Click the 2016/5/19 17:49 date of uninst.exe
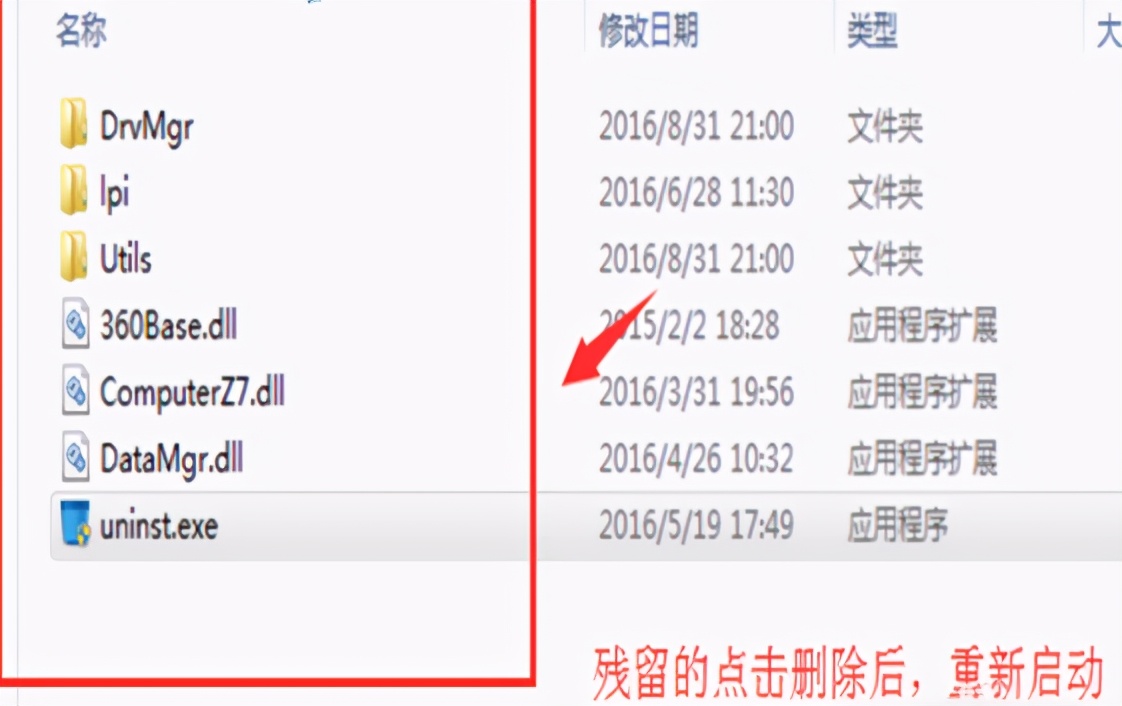1122x706 pixels. (x=696, y=524)
